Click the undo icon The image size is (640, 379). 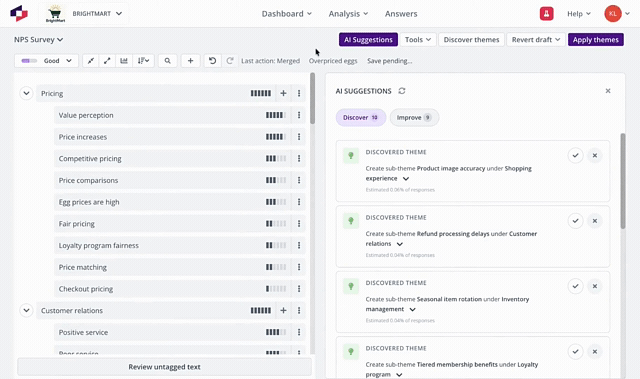click(212, 61)
